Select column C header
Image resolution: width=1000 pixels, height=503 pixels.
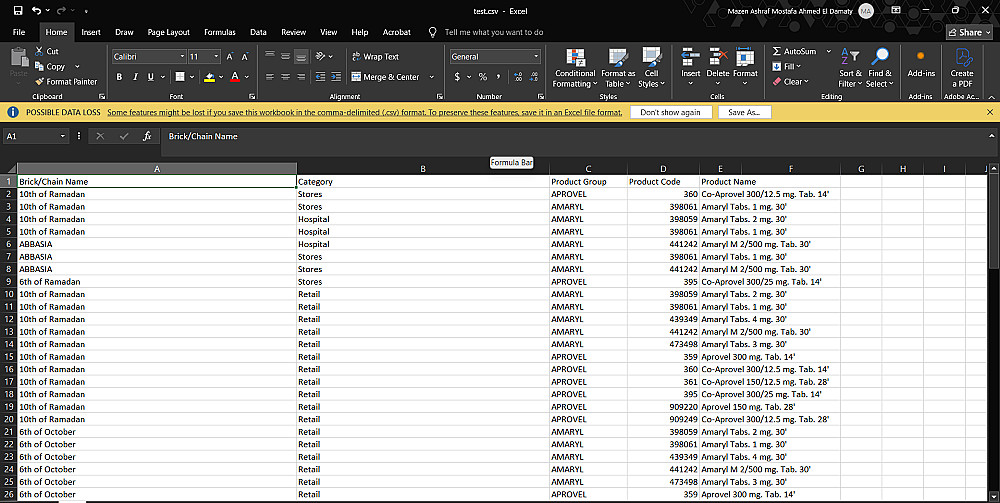[x=588, y=169]
